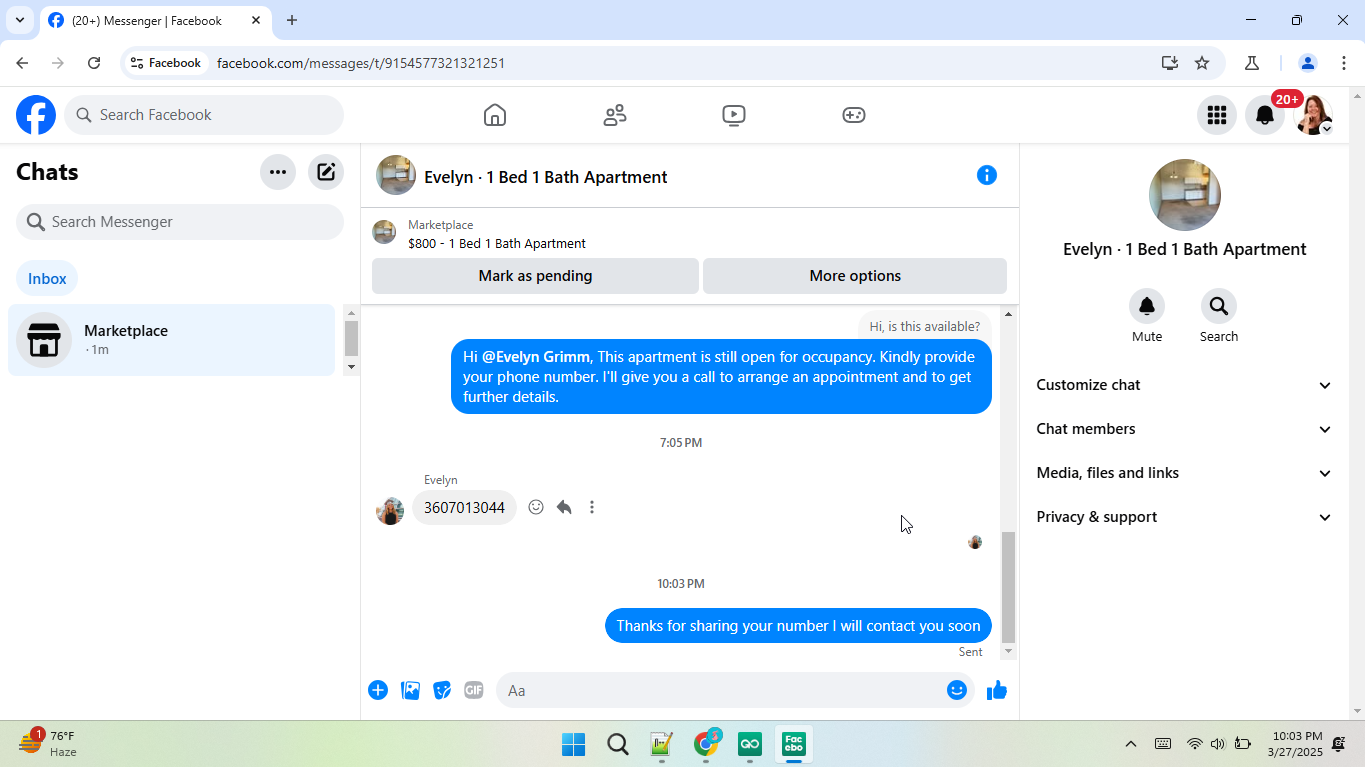Open volume control in system tray

point(1217,743)
